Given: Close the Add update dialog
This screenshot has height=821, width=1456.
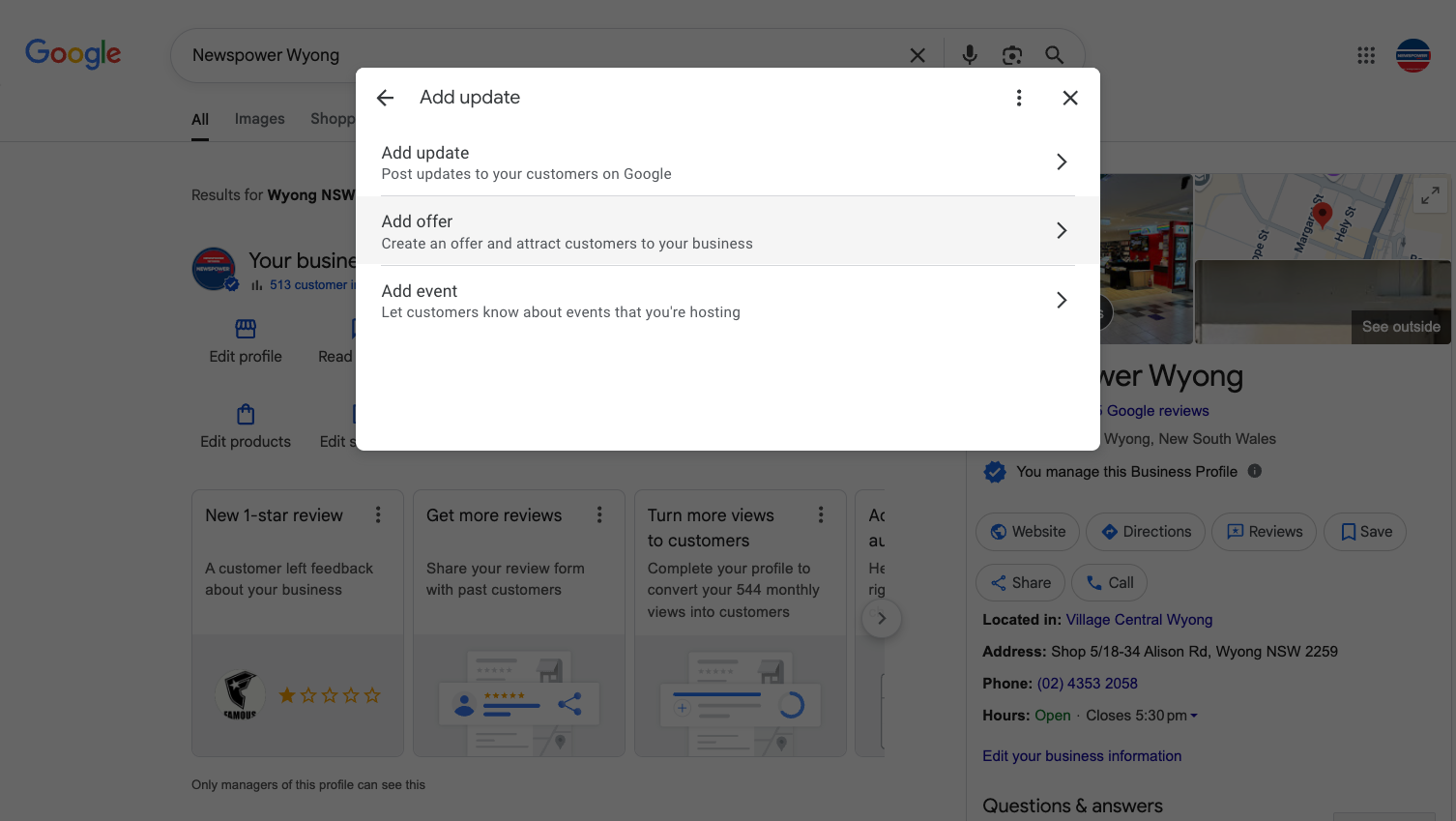Looking at the screenshot, I should (x=1070, y=98).
